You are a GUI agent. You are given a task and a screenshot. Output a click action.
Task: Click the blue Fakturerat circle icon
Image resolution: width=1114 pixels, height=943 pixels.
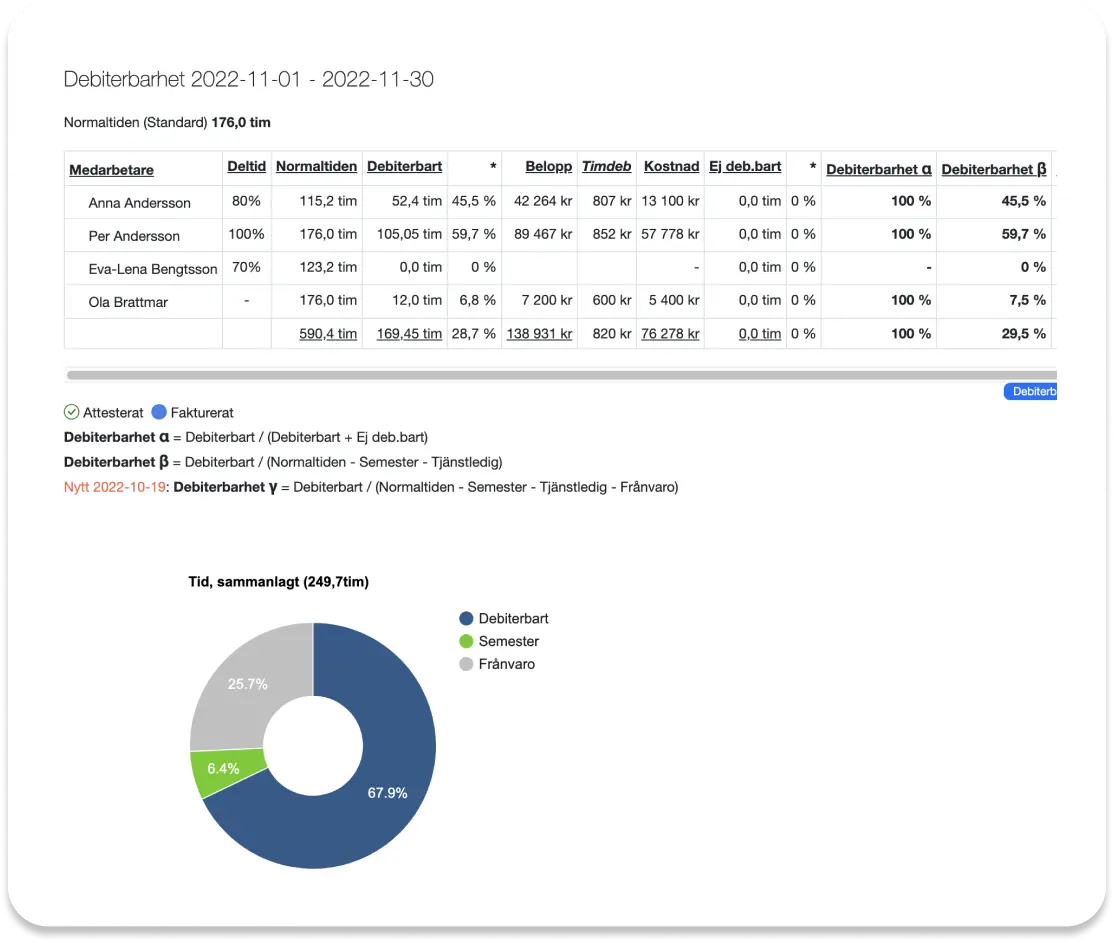pos(159,412)
